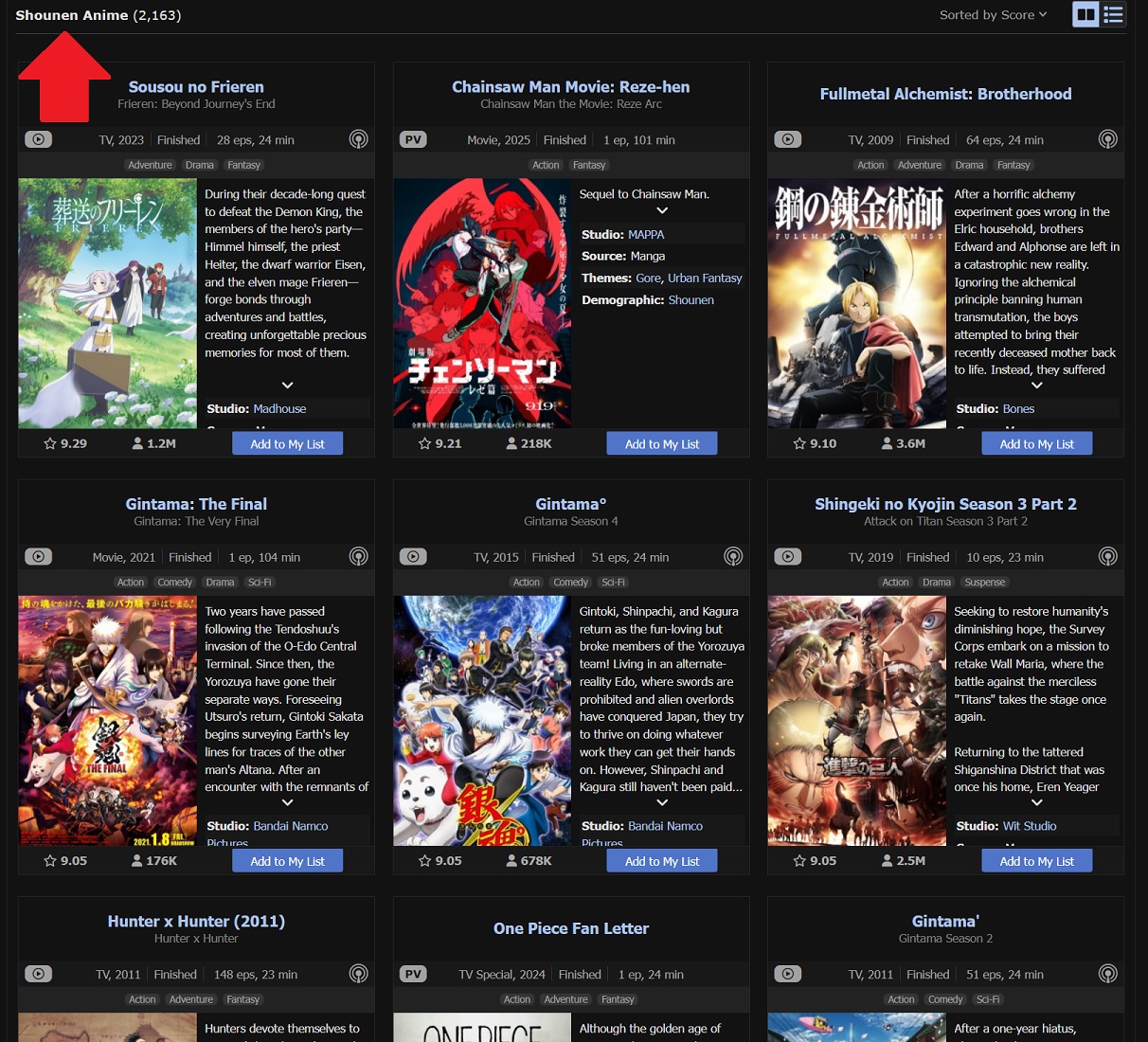Screen dimensions: 1148x1042
Task: Add Fullmetal Alchemist: Brotherhood to My List
Action: (1036, 443)
